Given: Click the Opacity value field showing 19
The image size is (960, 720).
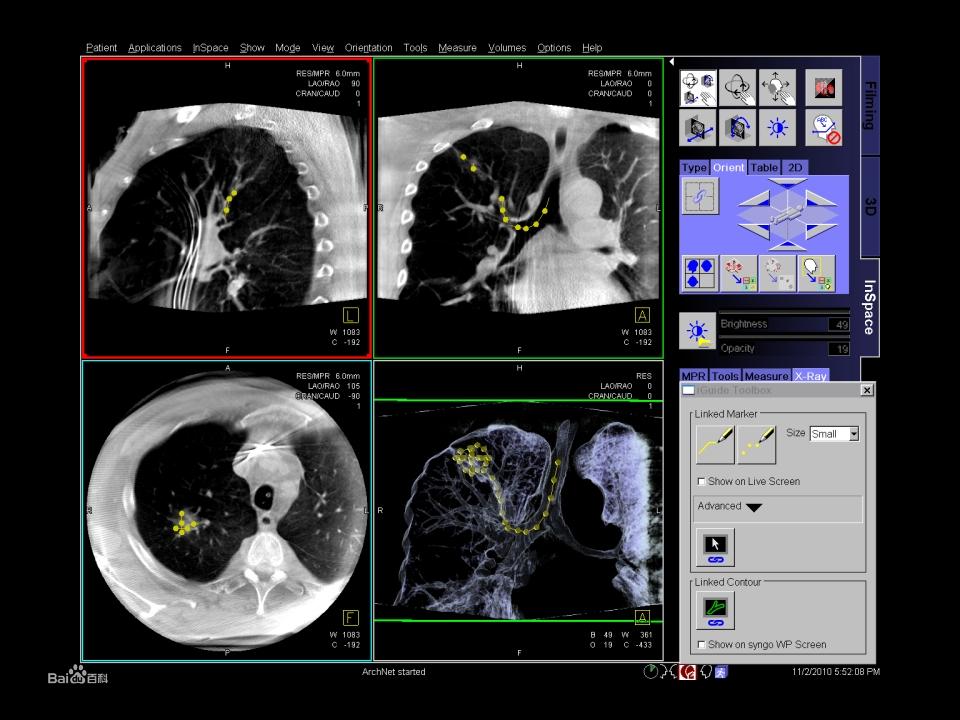Looking at the screenshot, I should coord(838,349).
